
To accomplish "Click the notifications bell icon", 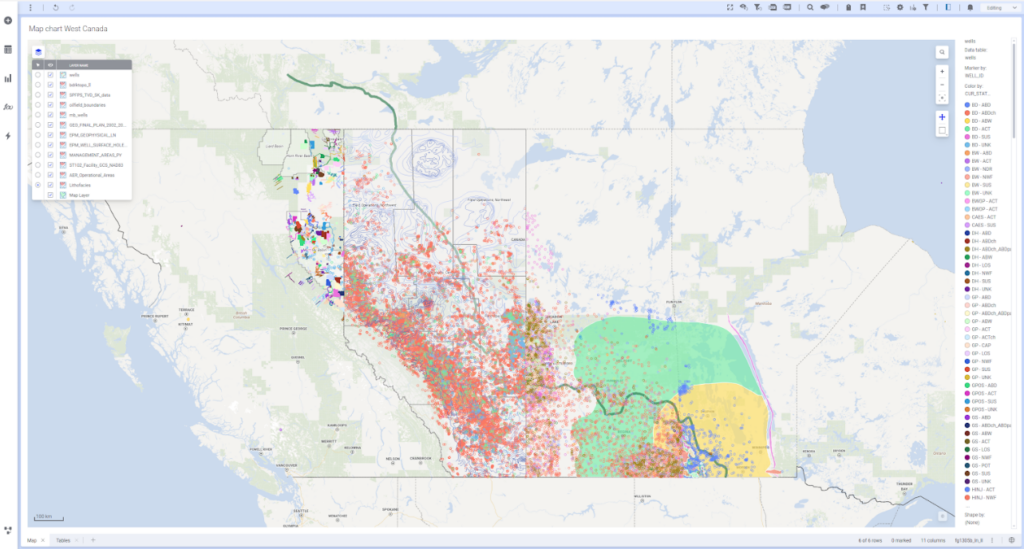I will [970, 7].
